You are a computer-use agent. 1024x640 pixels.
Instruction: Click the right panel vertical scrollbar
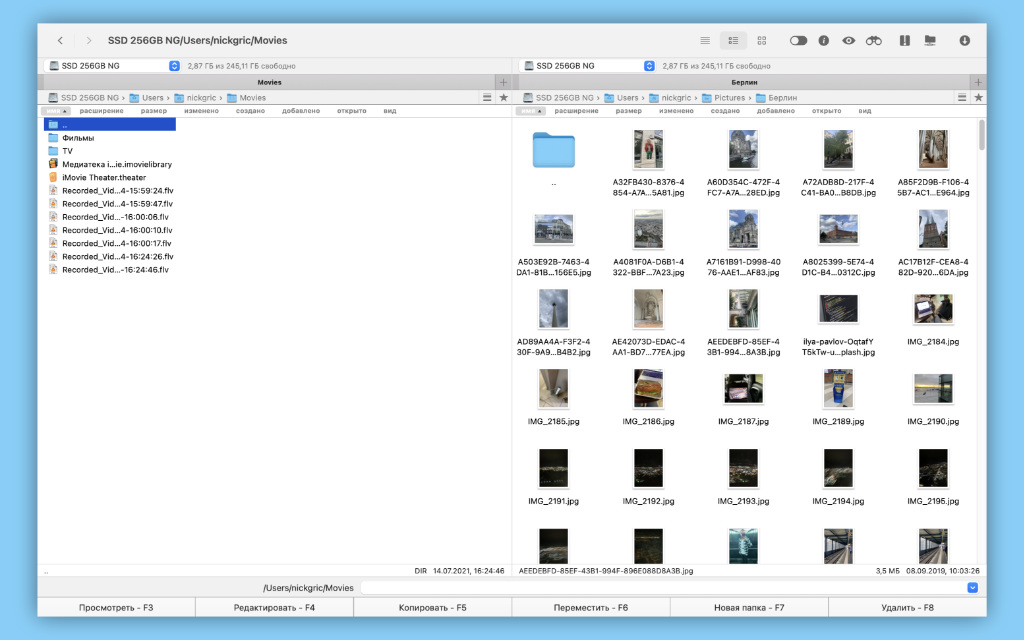(981, 135)
